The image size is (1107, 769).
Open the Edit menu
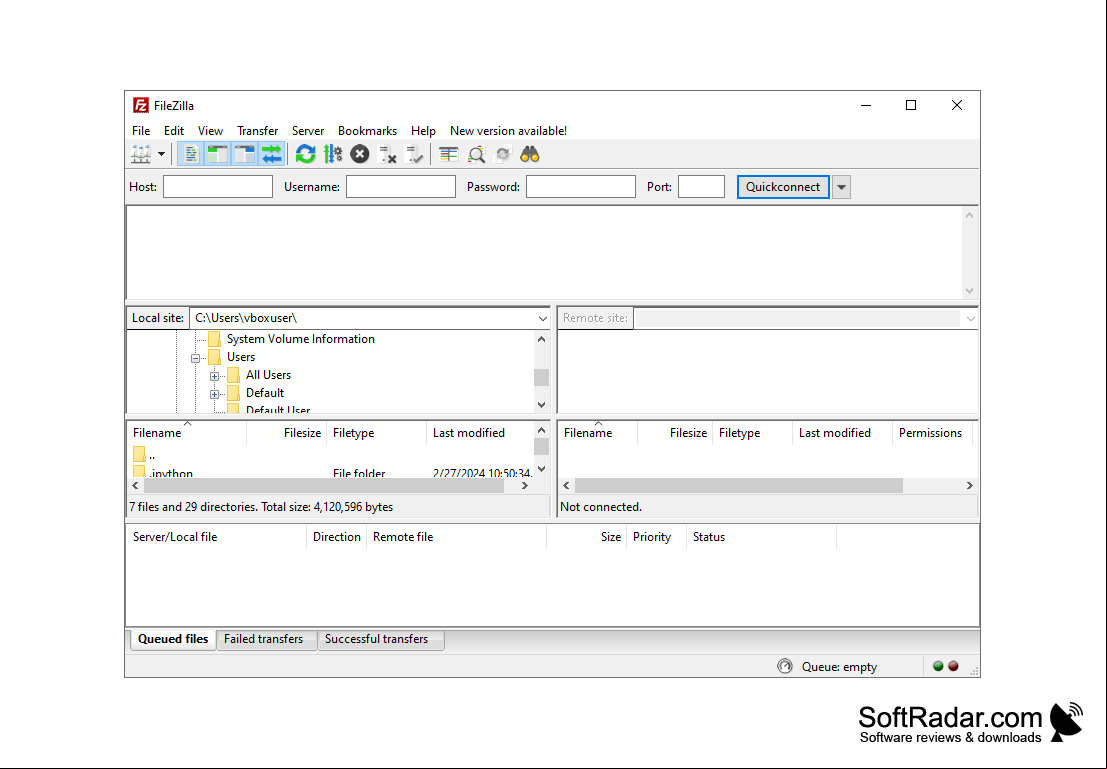174,131
